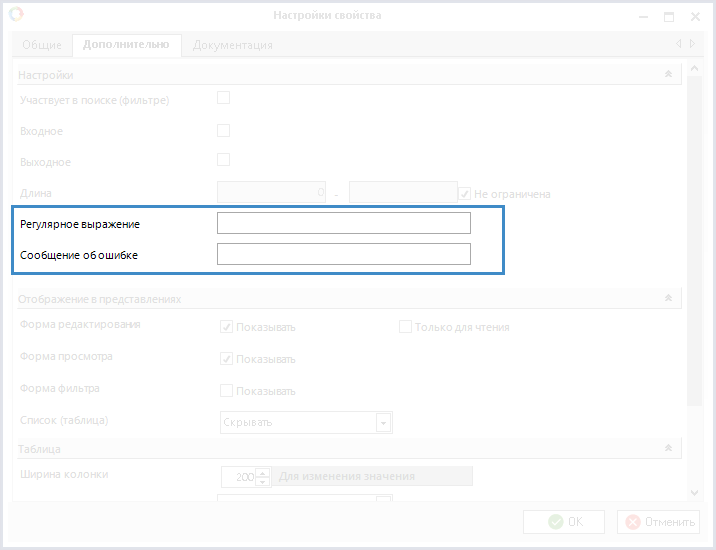
Task: Collapse the Отображение в представлениях section
Action: (x=668, y=298)
